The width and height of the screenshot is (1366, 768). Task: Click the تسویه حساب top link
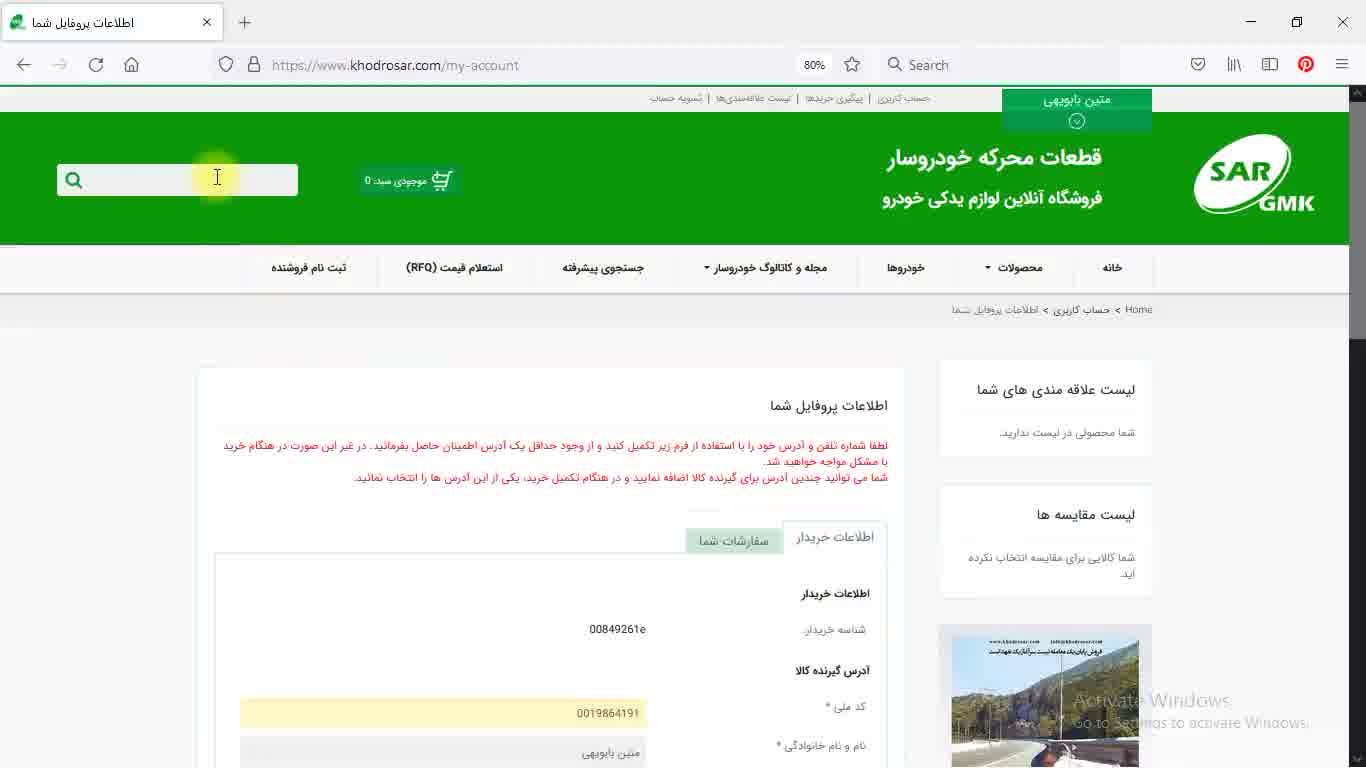[x=676, y=98]
